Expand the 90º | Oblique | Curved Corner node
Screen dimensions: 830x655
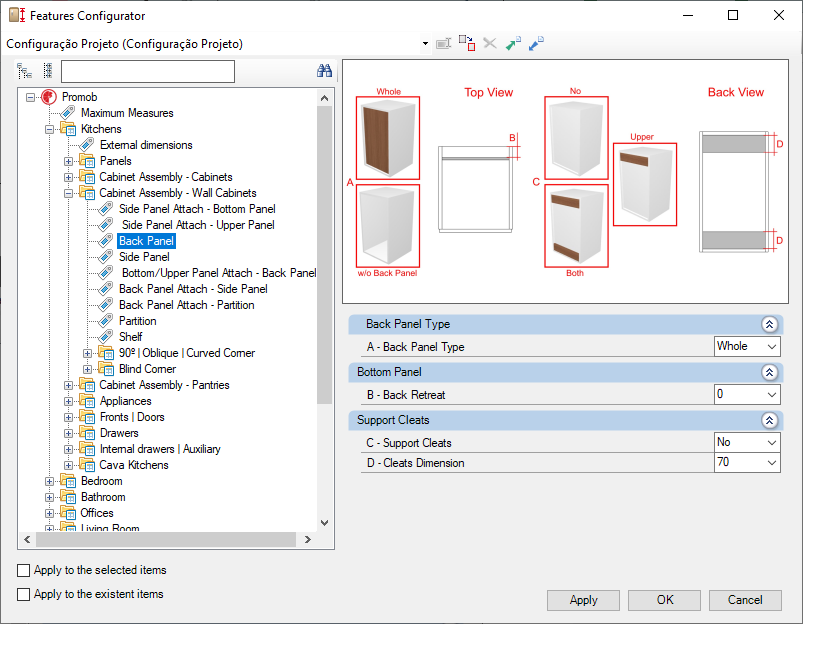tap(87, 353)
